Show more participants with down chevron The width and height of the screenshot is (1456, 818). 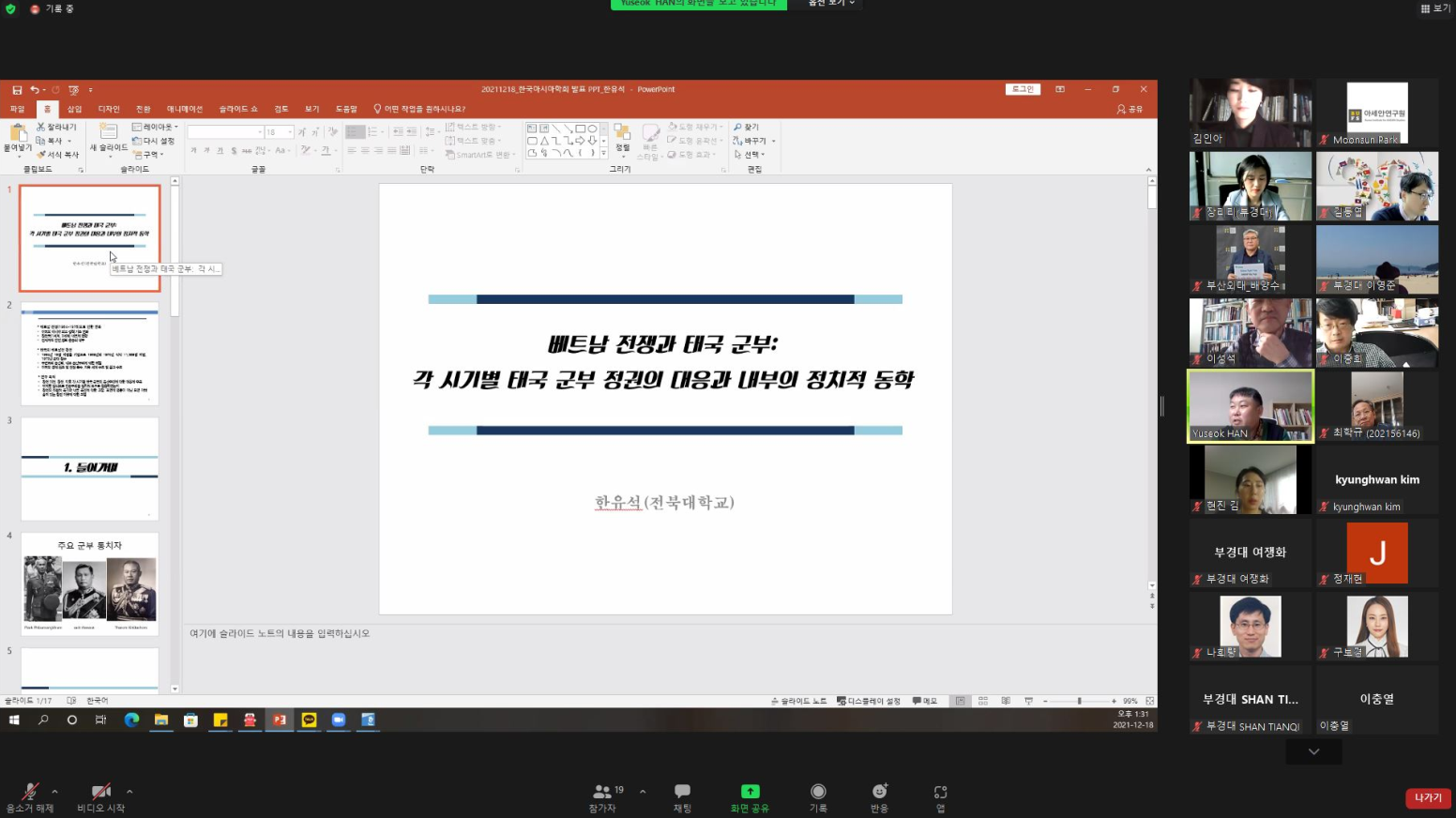1313,751
